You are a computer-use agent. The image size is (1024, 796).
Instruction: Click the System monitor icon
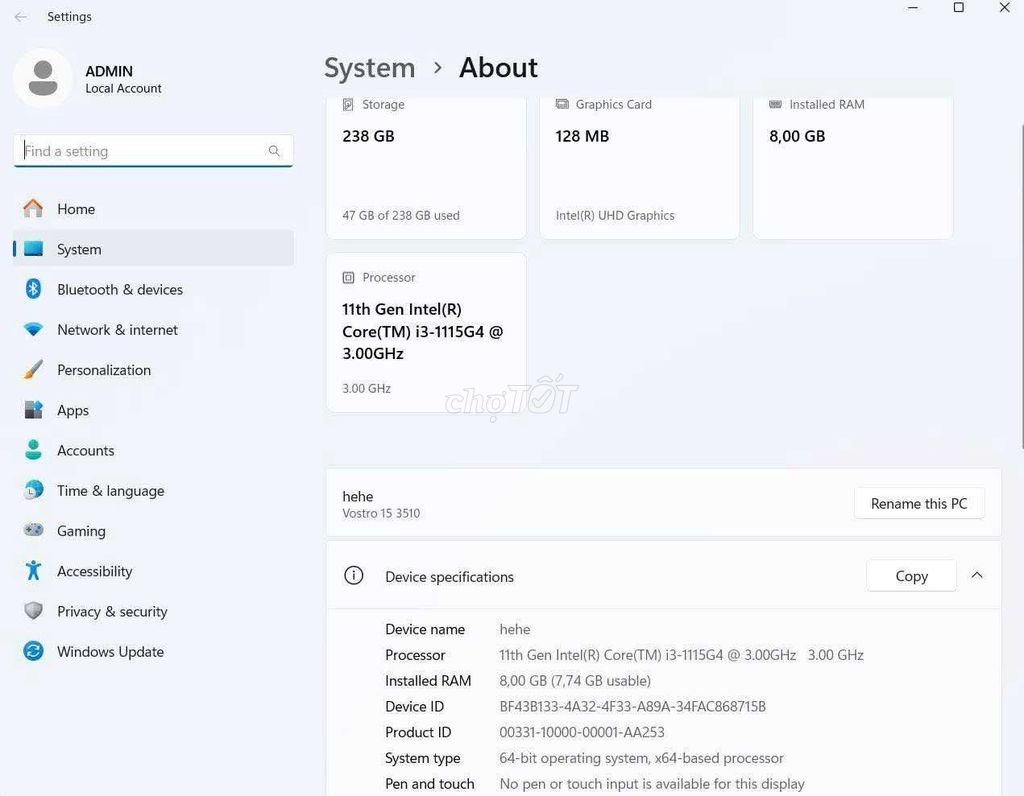click(x=33, y=249)
